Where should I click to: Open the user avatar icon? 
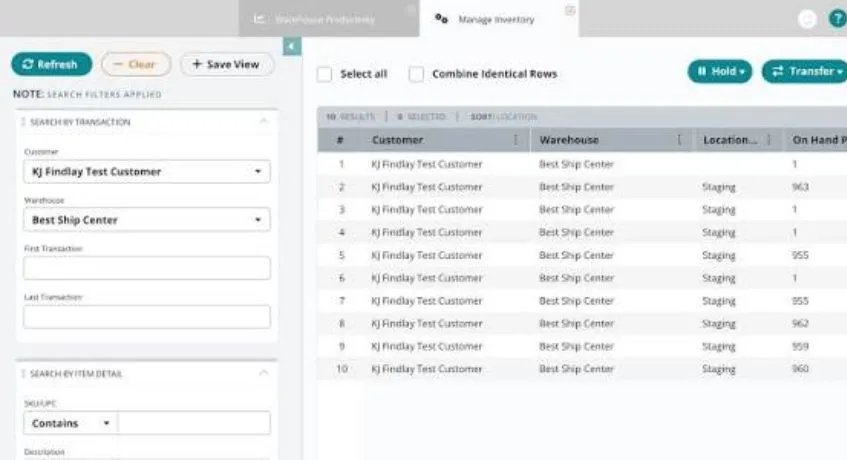coord(807,19)
